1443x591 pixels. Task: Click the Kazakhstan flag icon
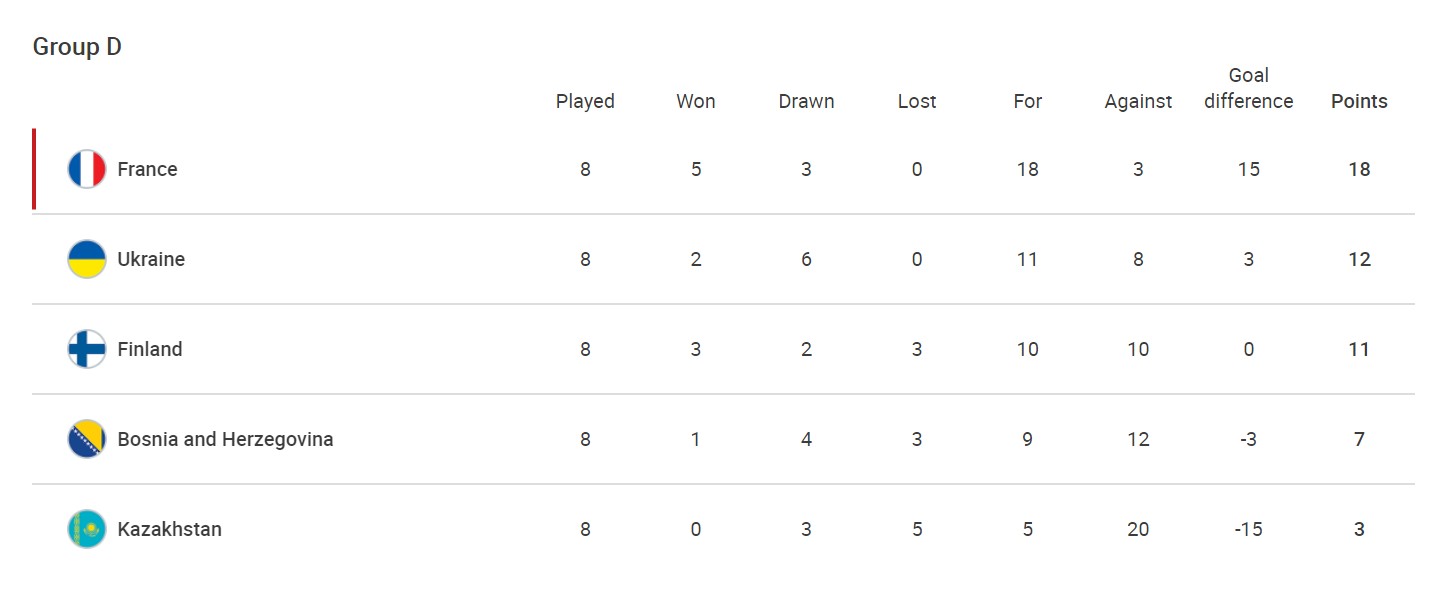tap(87, 529)
